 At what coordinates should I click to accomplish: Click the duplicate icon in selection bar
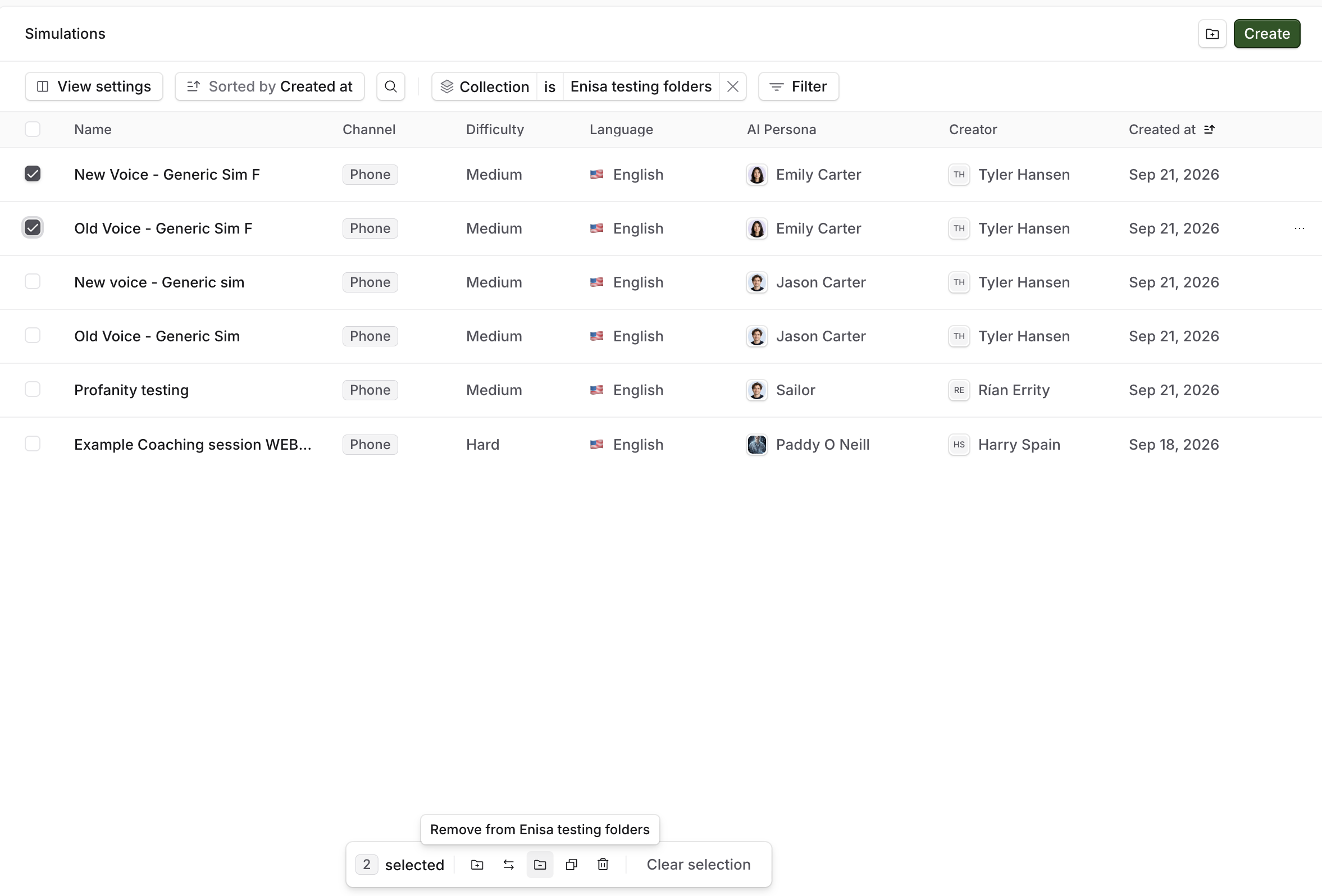pos(572,865)
